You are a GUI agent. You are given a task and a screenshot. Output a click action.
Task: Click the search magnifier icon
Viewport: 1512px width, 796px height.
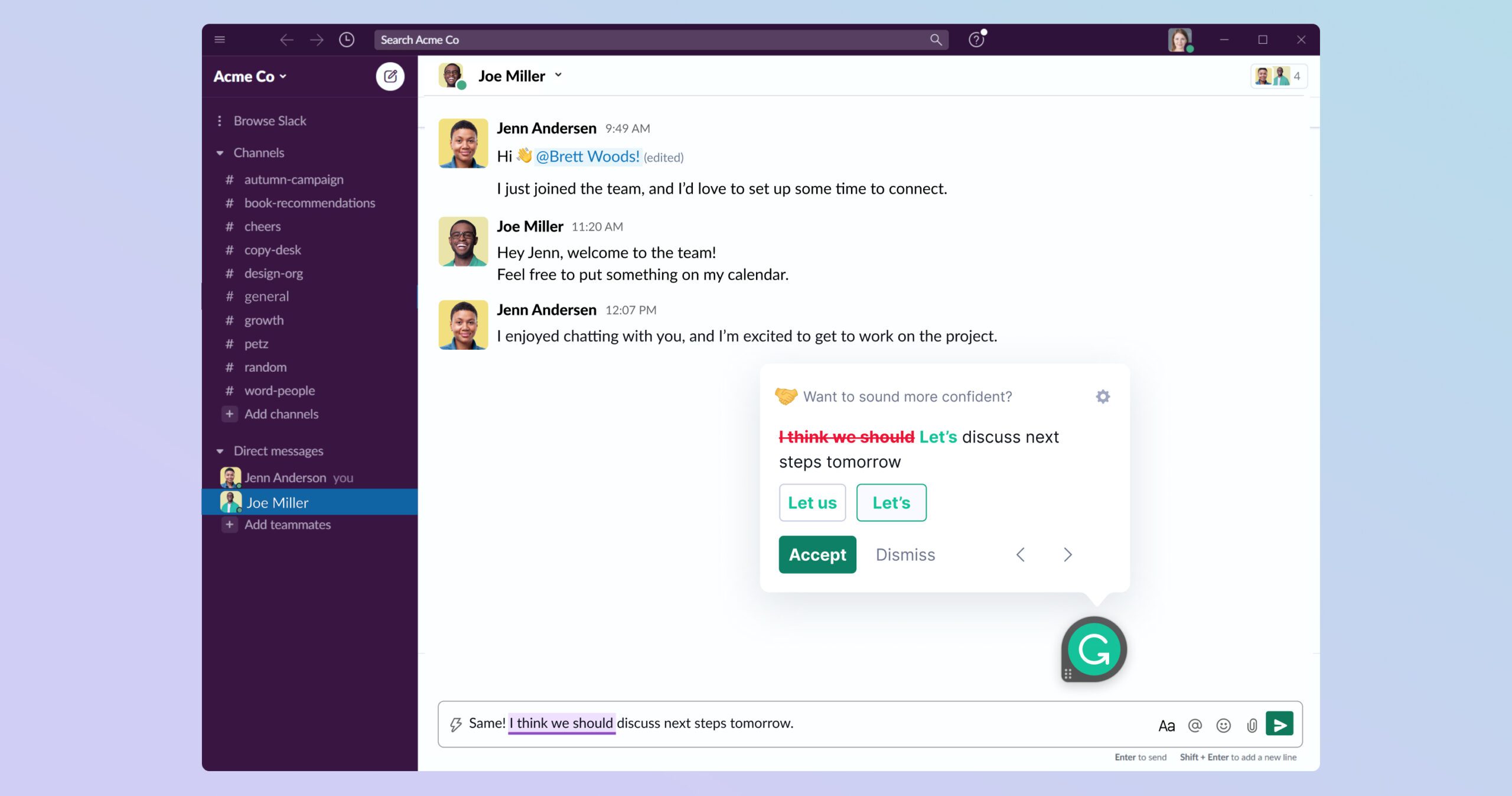click(936, 40)
